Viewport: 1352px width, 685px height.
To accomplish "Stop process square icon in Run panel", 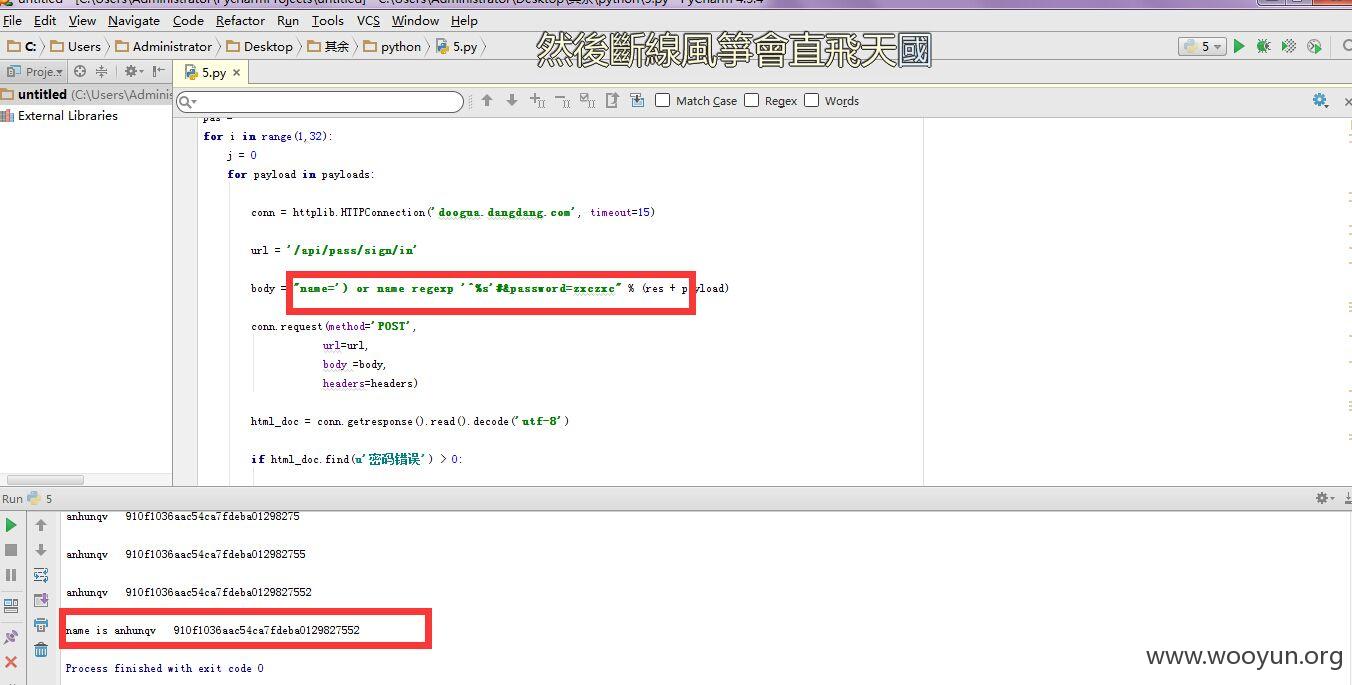I will (11, 550).
